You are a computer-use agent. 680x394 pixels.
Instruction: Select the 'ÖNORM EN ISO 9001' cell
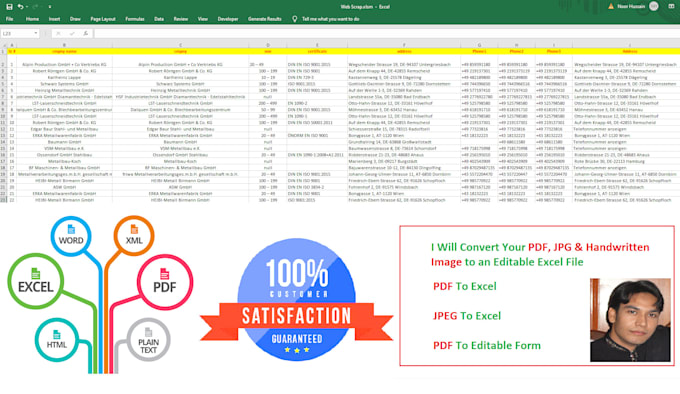pos(317,136)
